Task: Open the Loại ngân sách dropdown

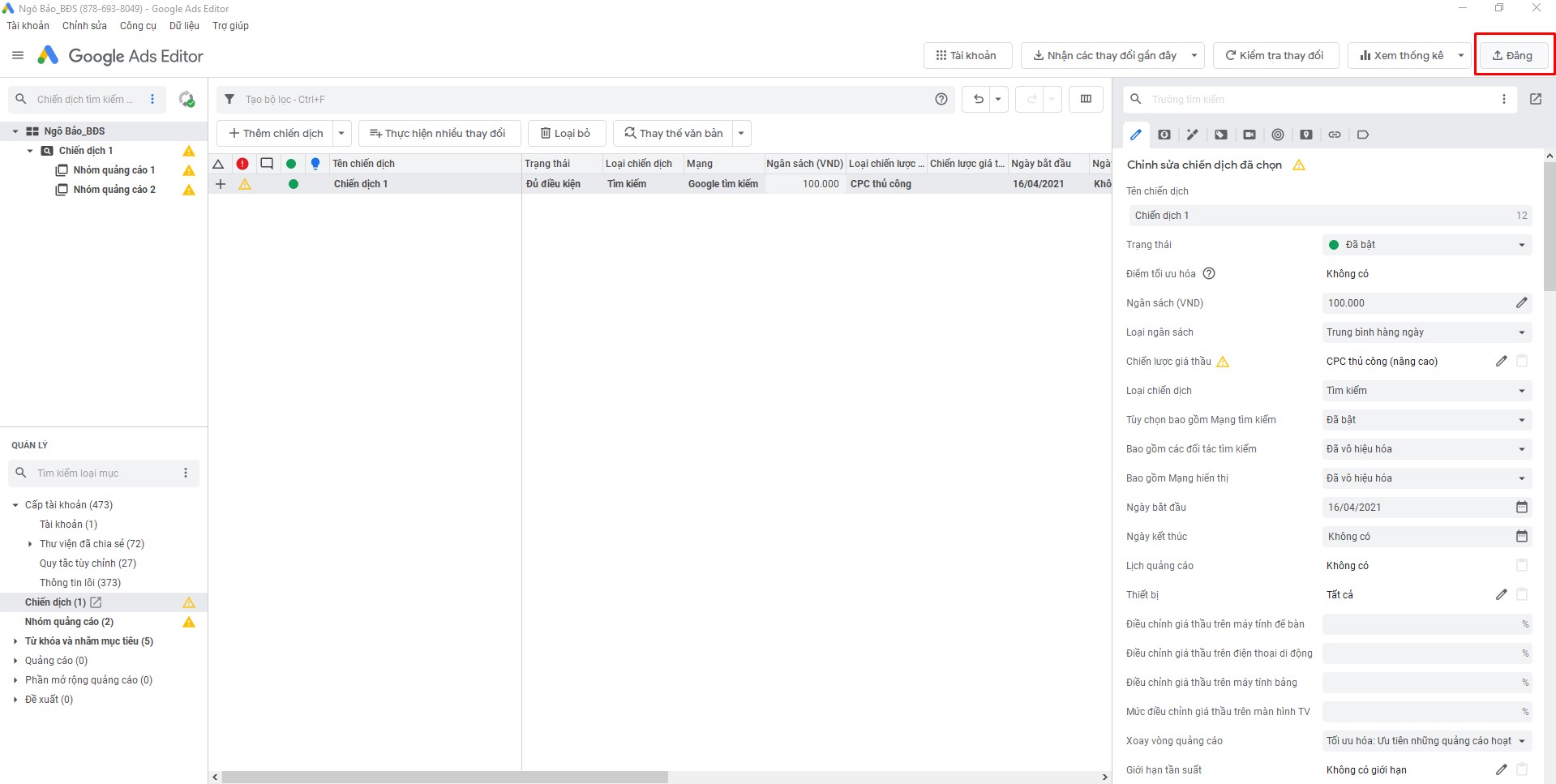Action: coord(1426,332)
